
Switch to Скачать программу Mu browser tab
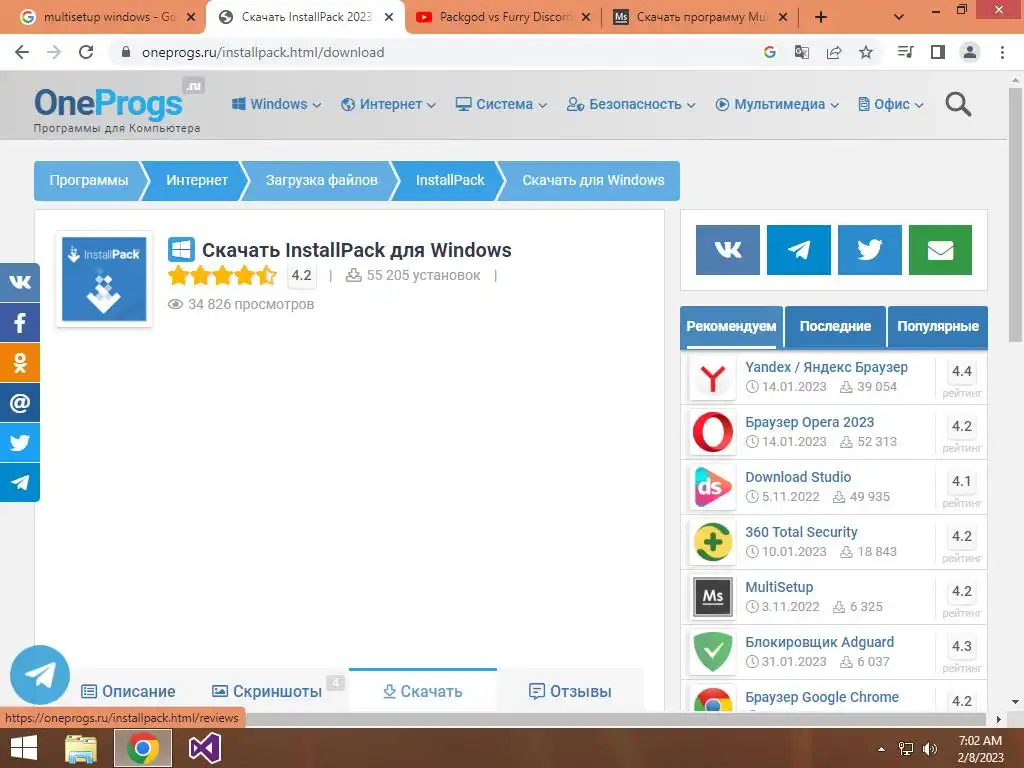(x=699, y=17)
